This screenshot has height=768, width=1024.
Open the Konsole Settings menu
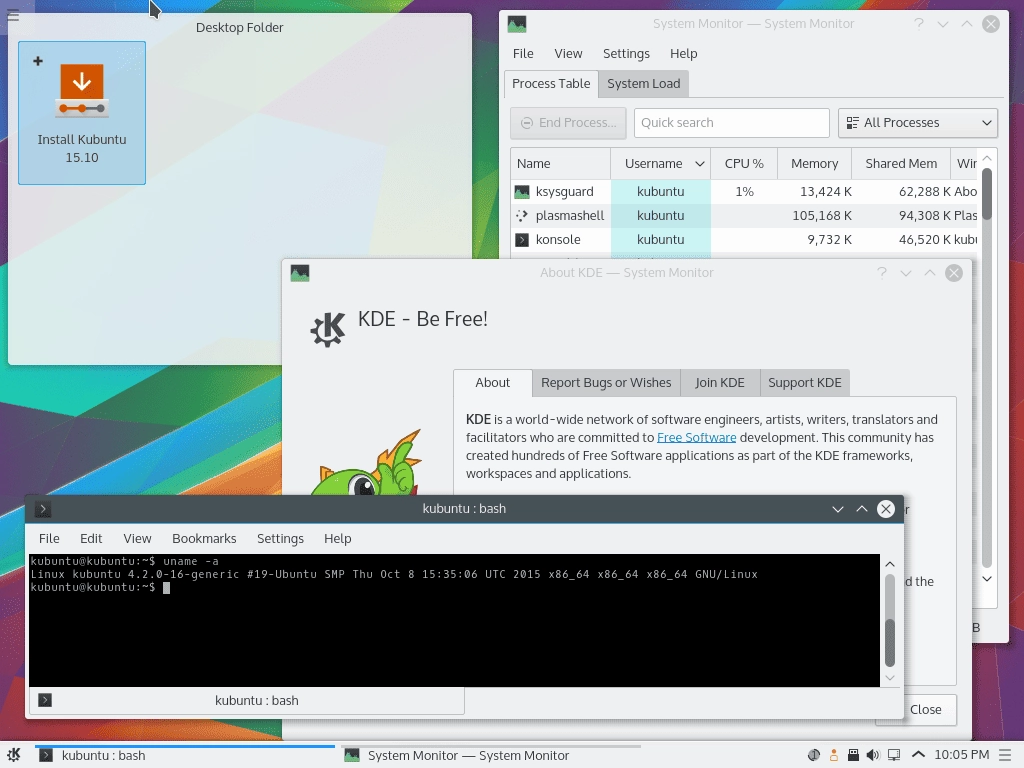tap(280, 539)
